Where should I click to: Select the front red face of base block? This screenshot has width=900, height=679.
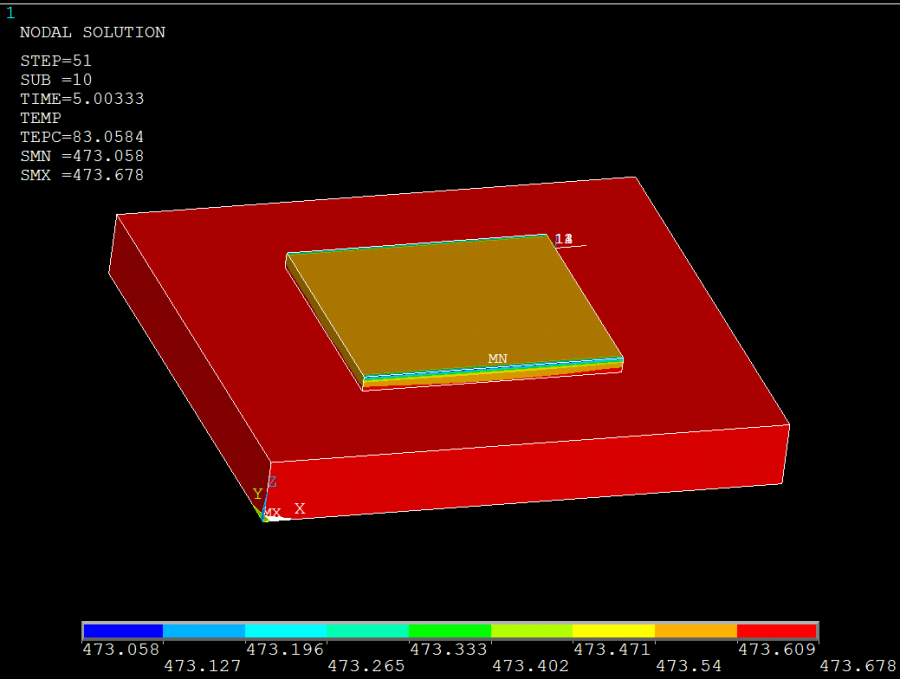530,472
